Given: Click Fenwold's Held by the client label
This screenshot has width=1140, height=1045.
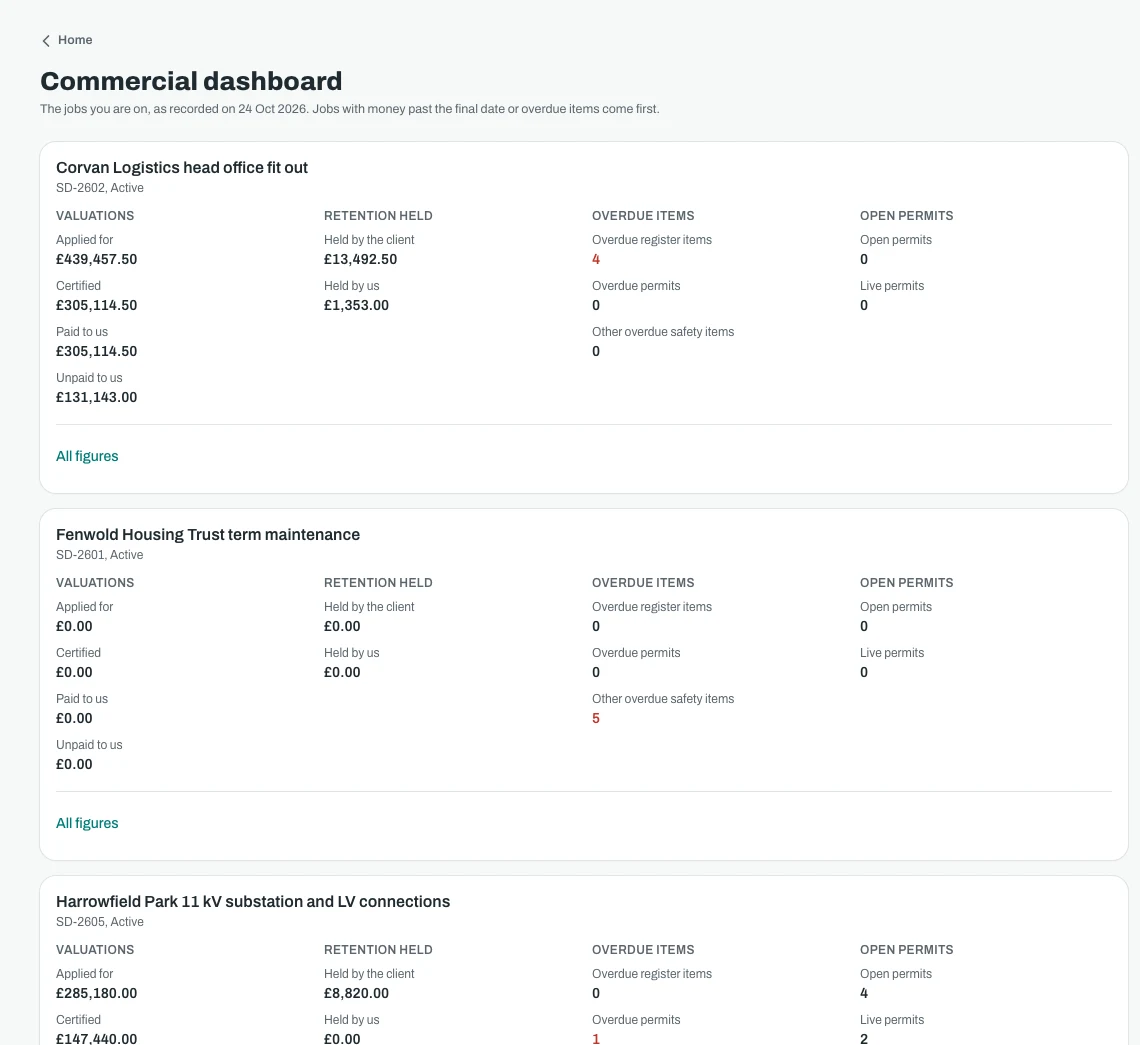Looking at the screenshot, I should pos(369,607).
